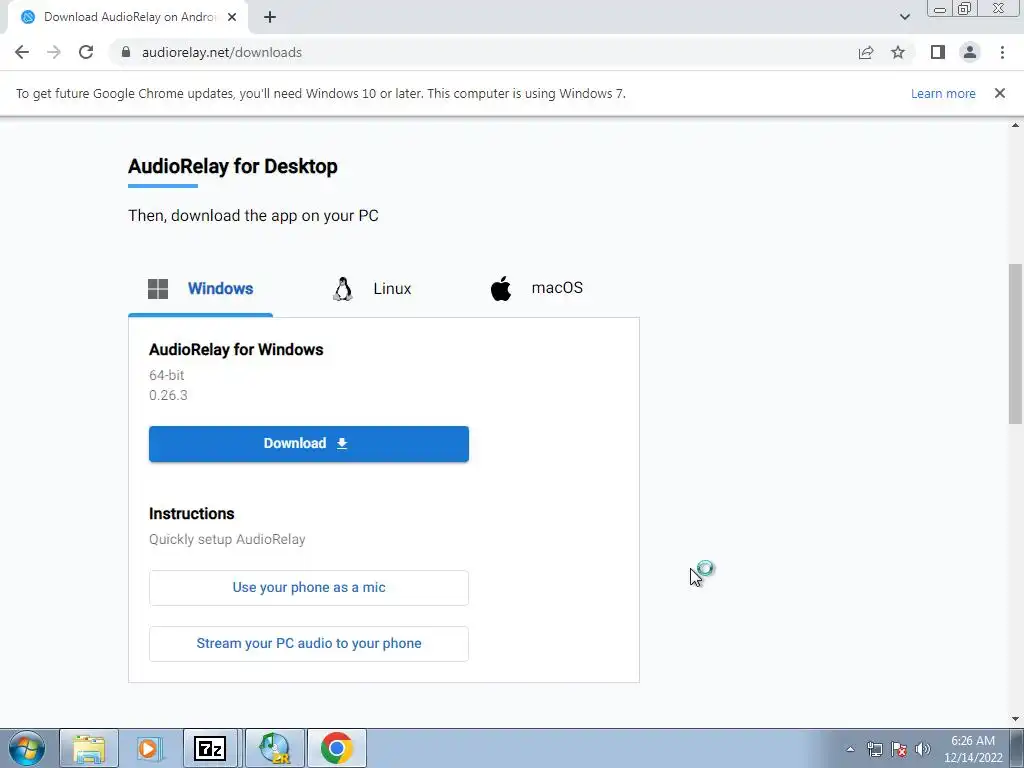Click the AudioRelay for Desktop heading
The height and width of the screenshot is (768, 1024).
[232, 167]
